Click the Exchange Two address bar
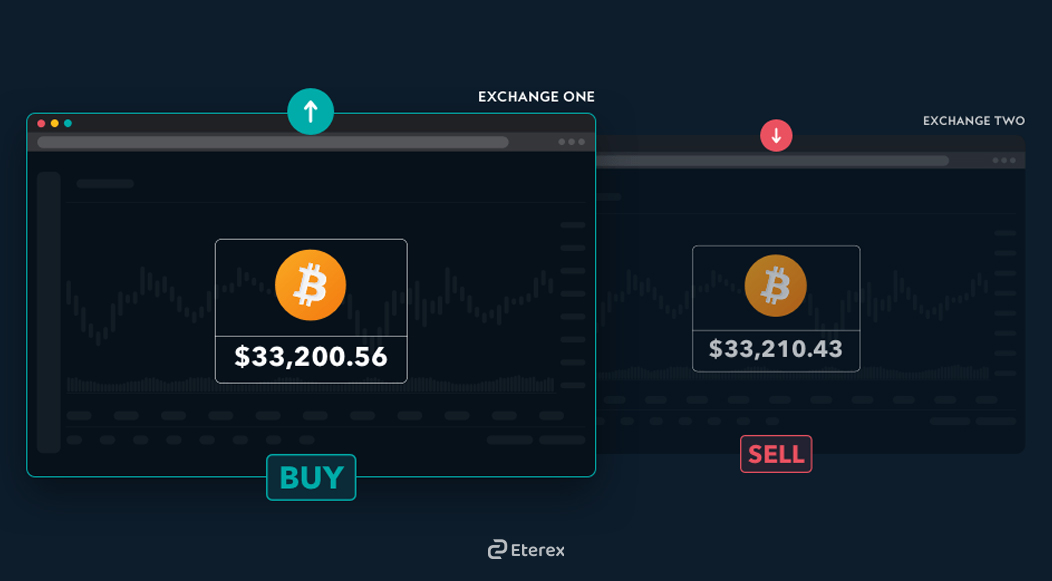 click(772, 160)
